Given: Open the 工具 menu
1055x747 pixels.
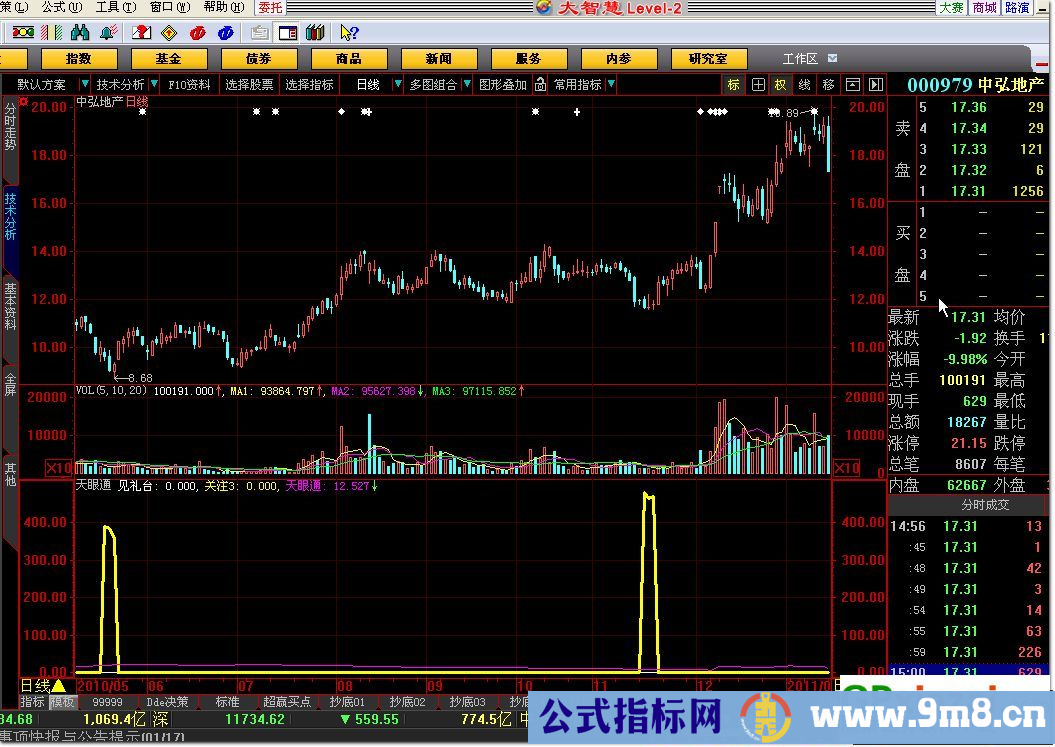Looking at the screenshot, I should pos(107,7).
